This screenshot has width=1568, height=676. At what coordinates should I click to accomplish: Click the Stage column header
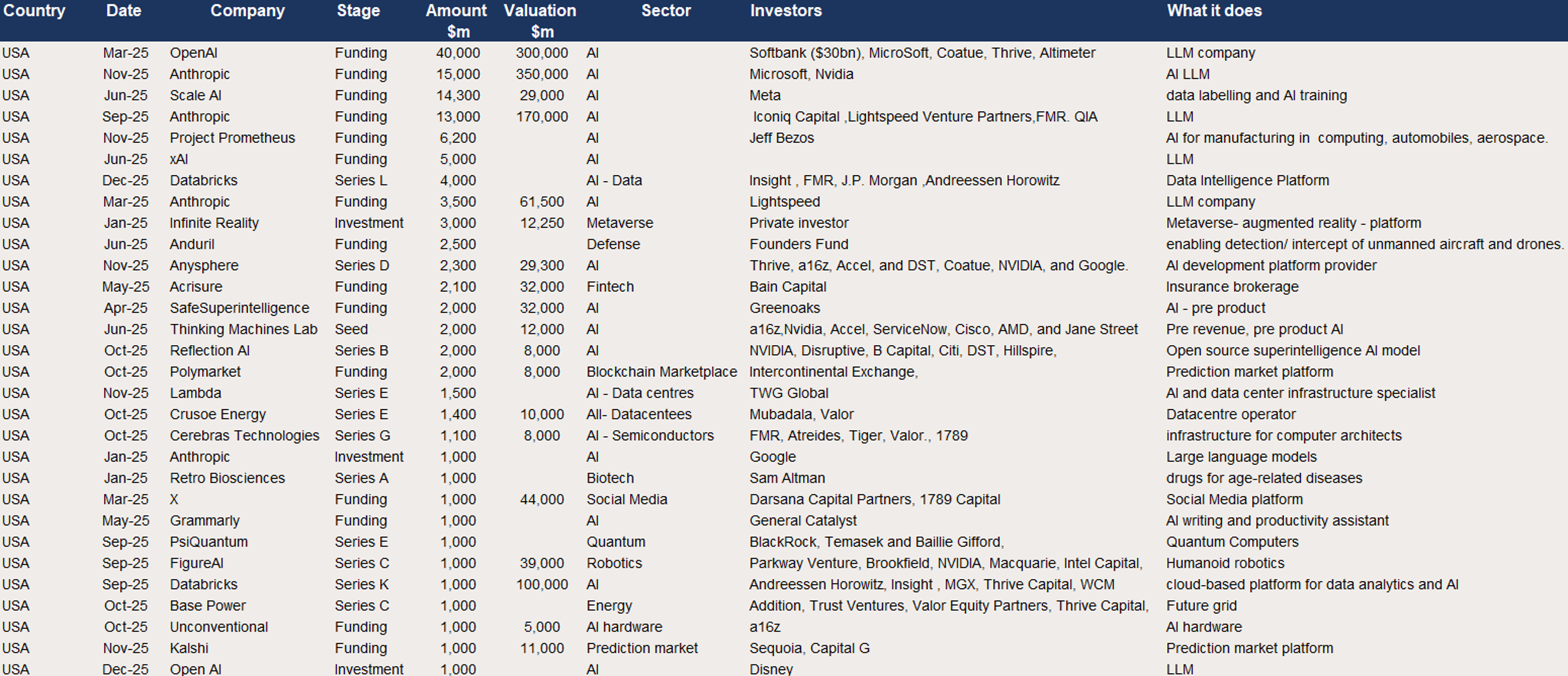tap(359, 11)
